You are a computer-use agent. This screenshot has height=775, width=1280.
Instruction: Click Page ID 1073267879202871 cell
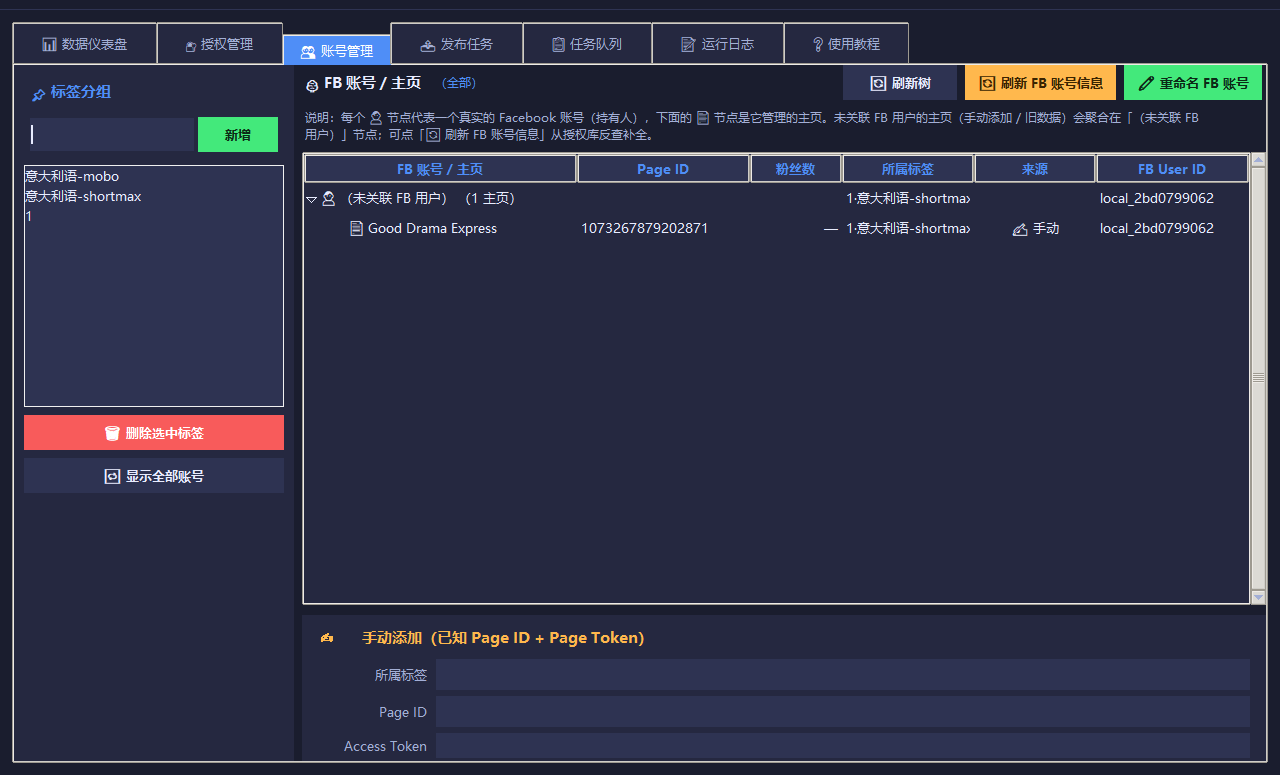click(x=644, y=228)
